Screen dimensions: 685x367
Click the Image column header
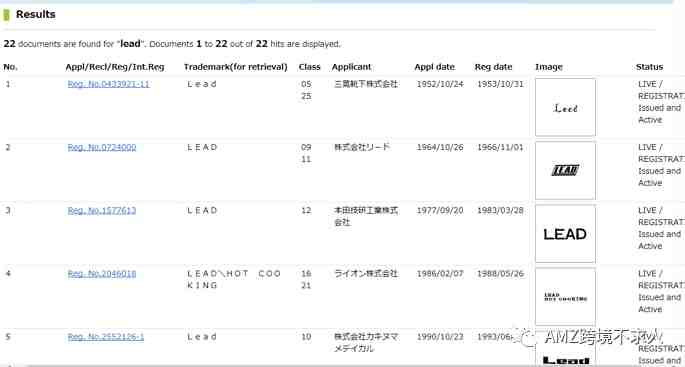pyautogui.click(x=549, y=67)
